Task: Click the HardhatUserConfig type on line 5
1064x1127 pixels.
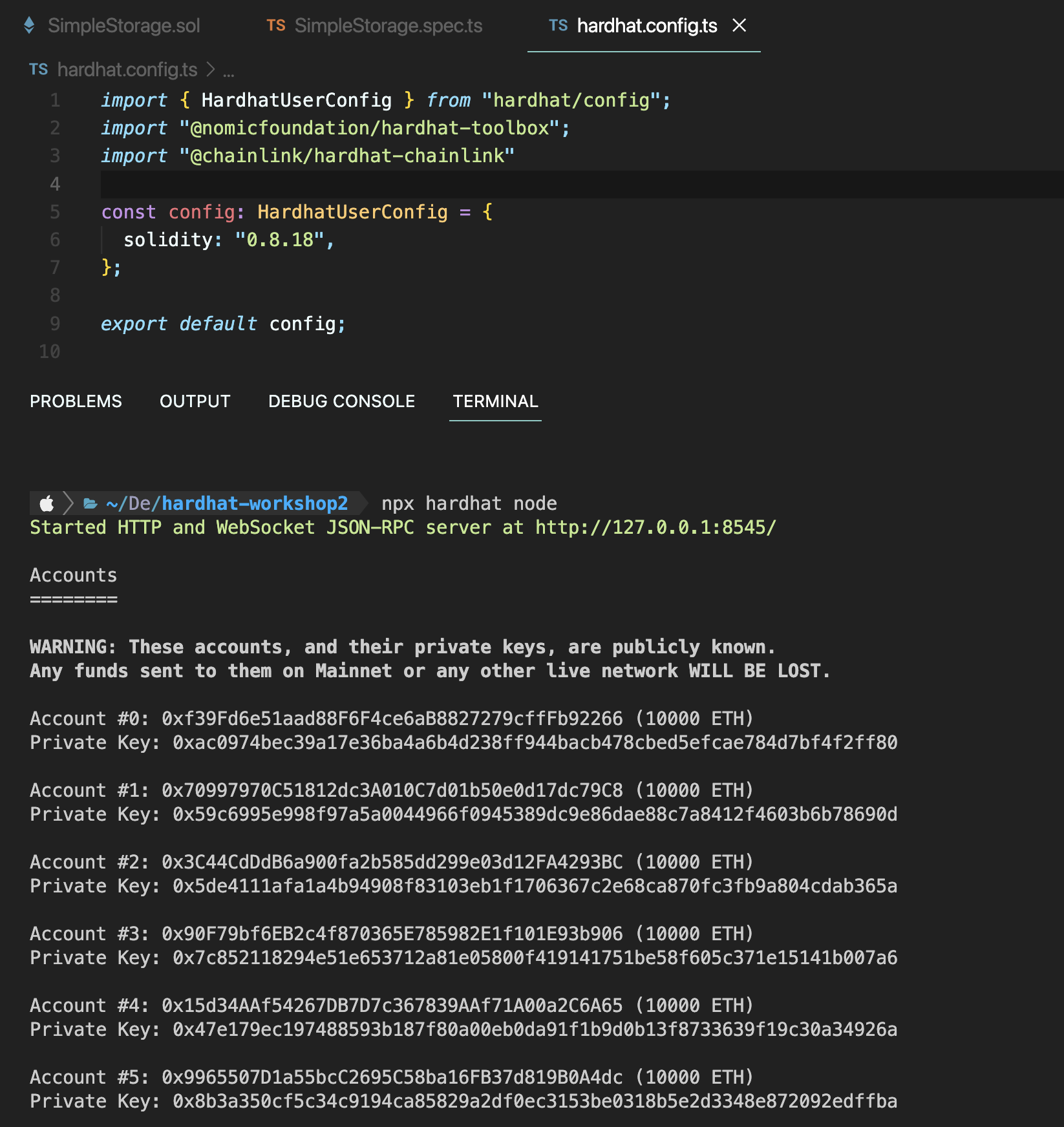Action: click(352, 212)
